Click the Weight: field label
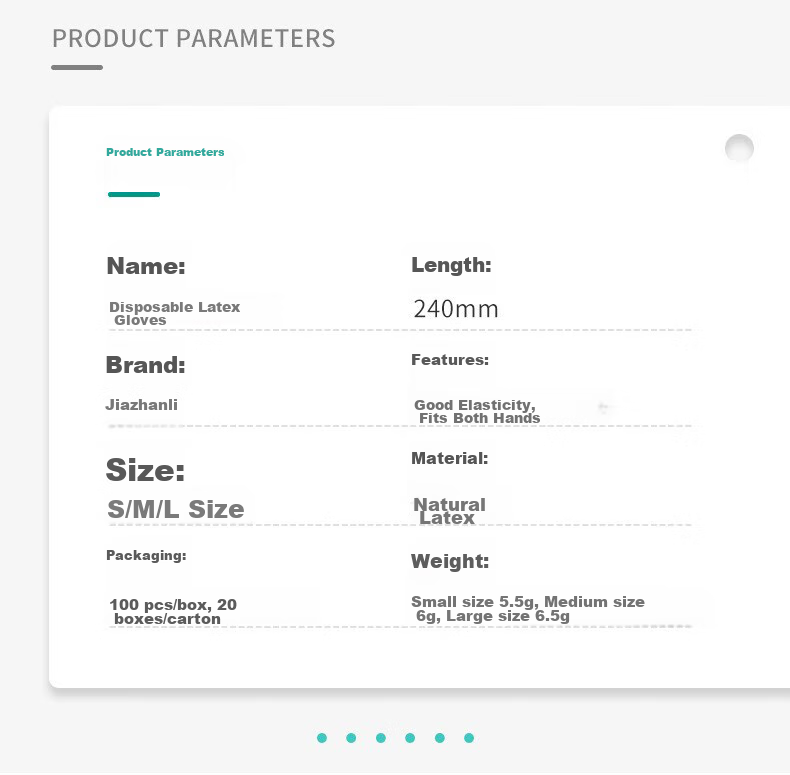The height and width of the screenshot is (775, 790). click(x=450, y=561)
